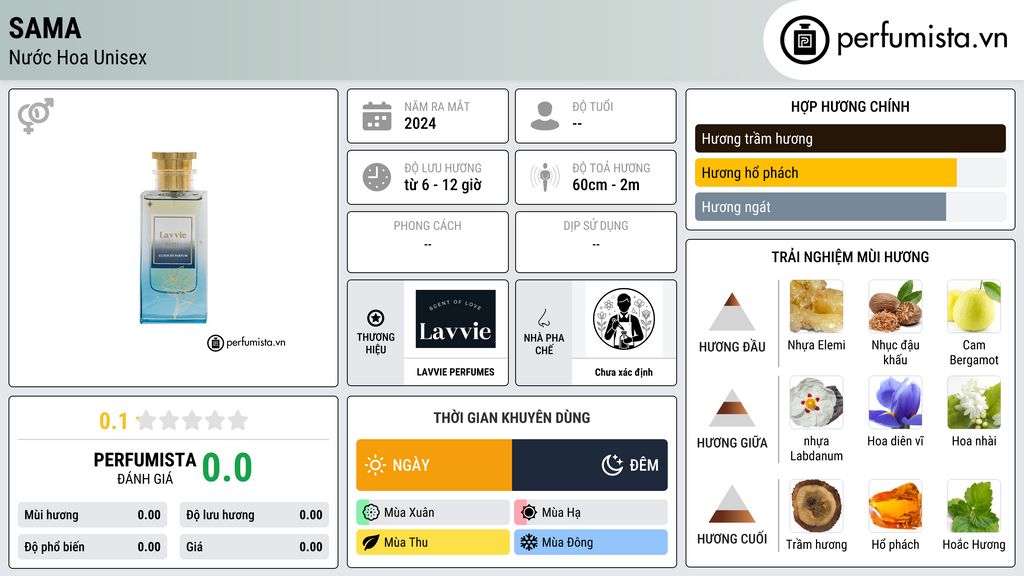The height and width of the screenshot is (576, 1024).
Task: Click the perfumista.vn perfume bottle logo icon
Action: pyautogui.click(x=804, y=40)
